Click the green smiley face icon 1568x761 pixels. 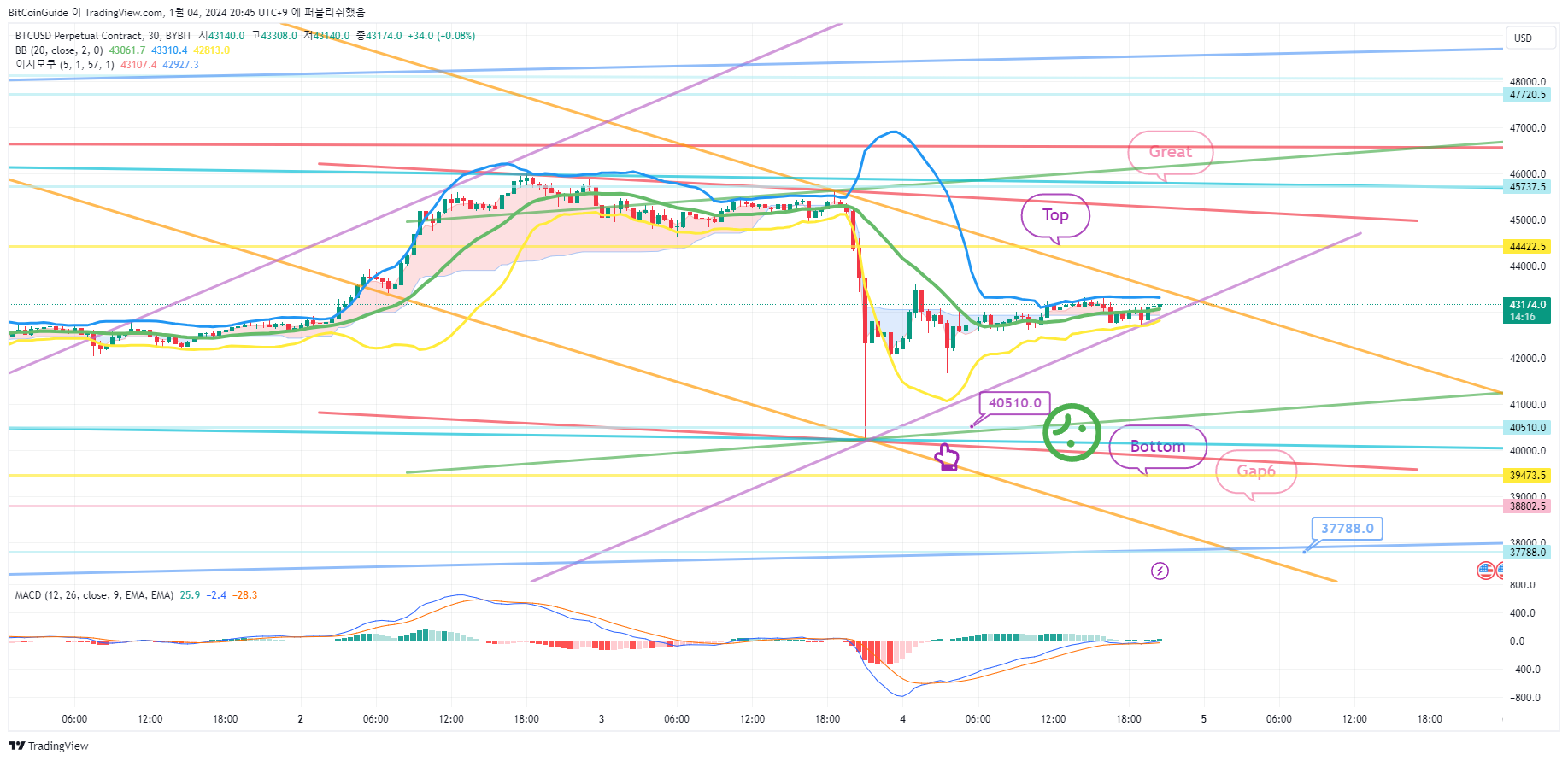[x=1072, y=432]
